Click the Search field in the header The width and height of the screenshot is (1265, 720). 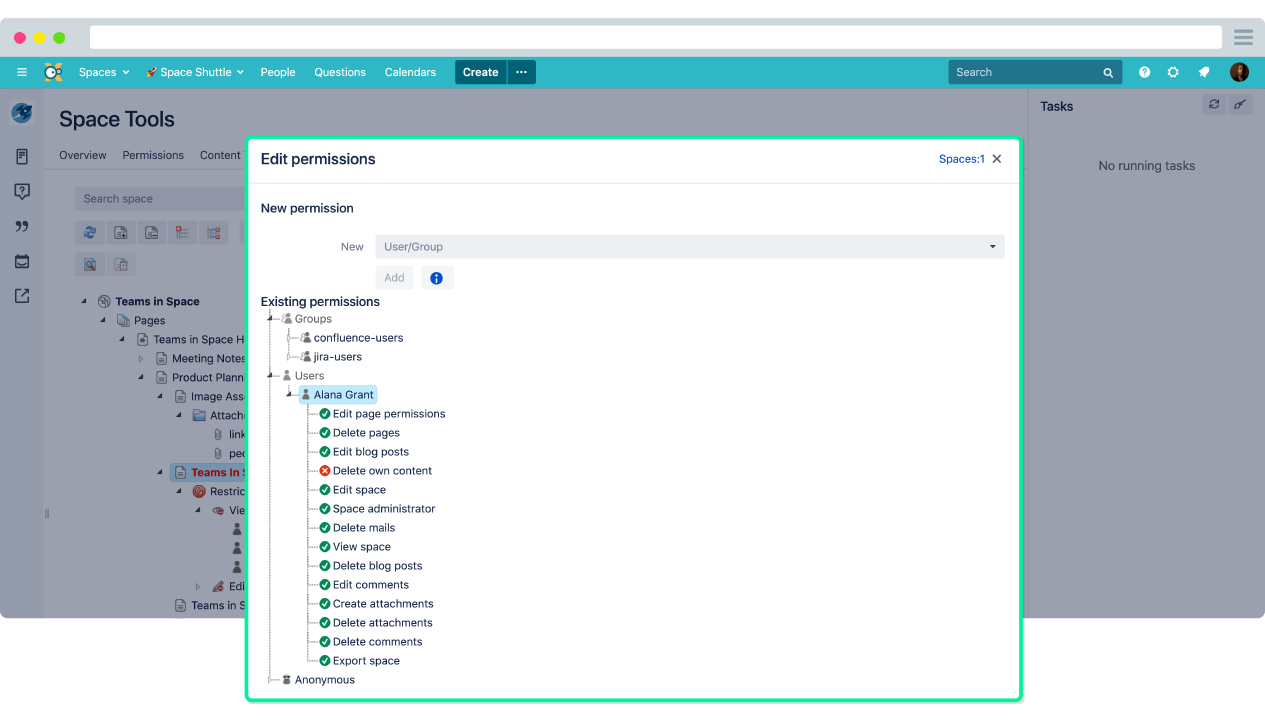tap(1026, 72)
